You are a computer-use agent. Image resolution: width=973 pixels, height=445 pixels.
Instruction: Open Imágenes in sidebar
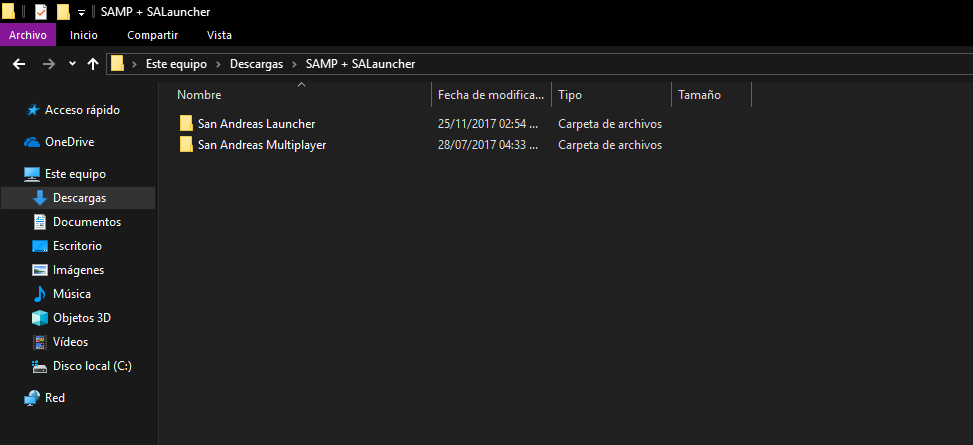click(x=79, y=271)
